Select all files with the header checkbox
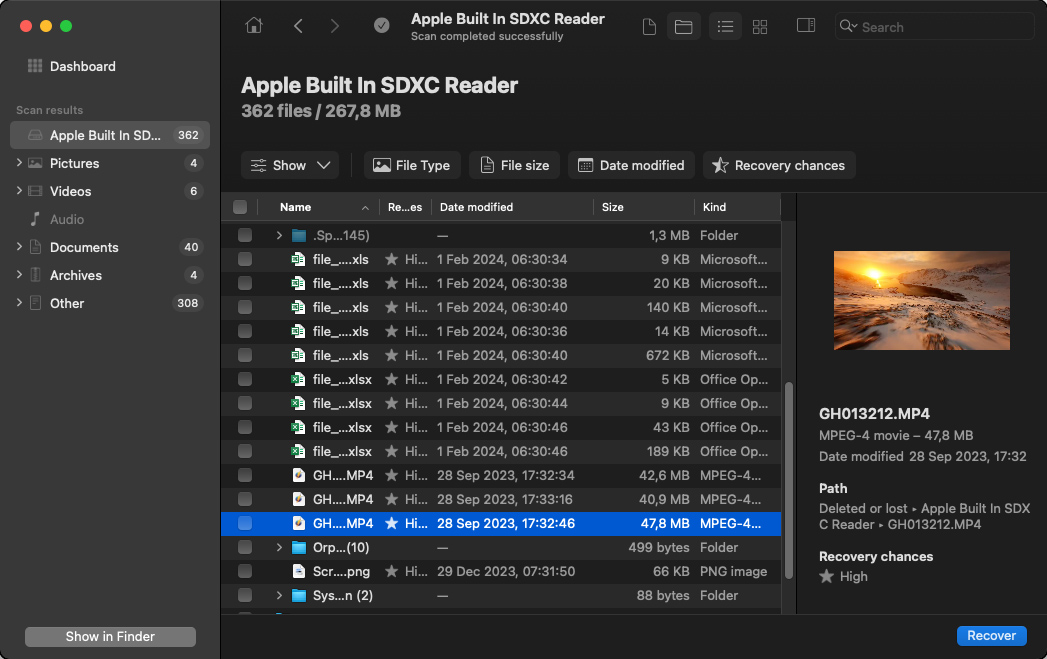 click(x=240, y=207)
